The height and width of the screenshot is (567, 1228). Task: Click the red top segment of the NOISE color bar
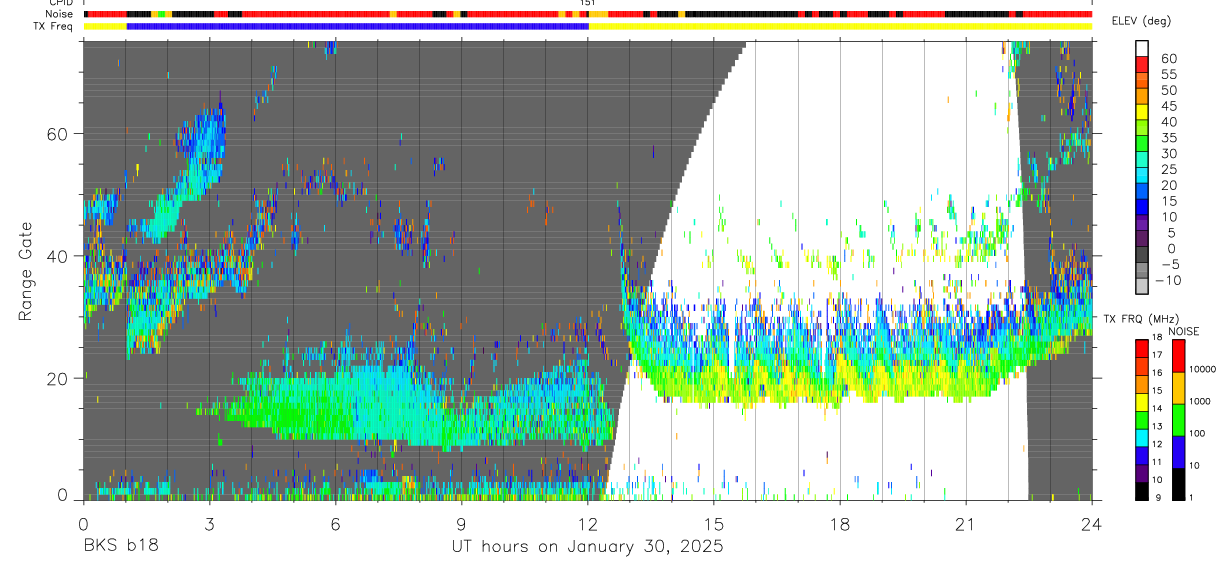pyautogui.click(x=1178, y=356)
